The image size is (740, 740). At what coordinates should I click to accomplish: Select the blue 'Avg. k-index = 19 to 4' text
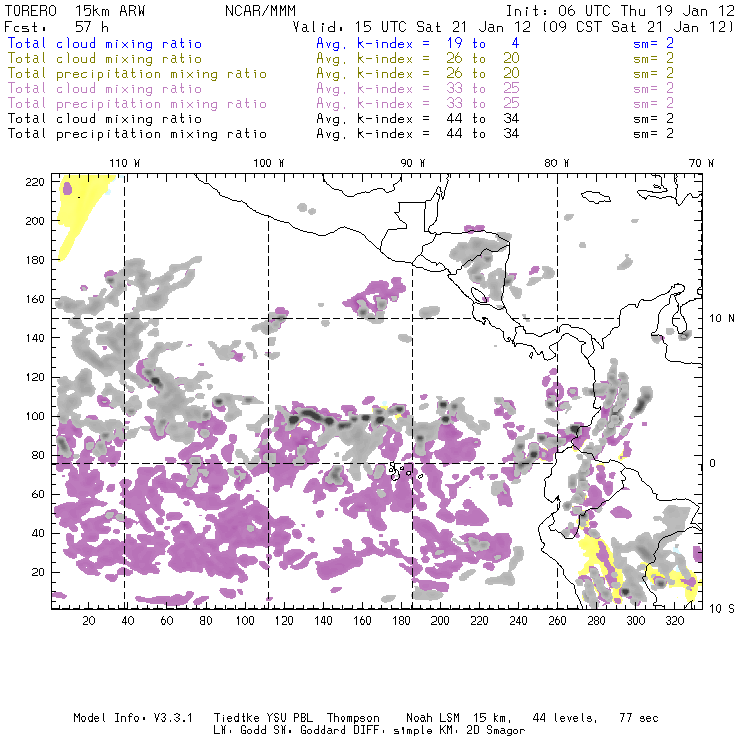pos(418,43)
